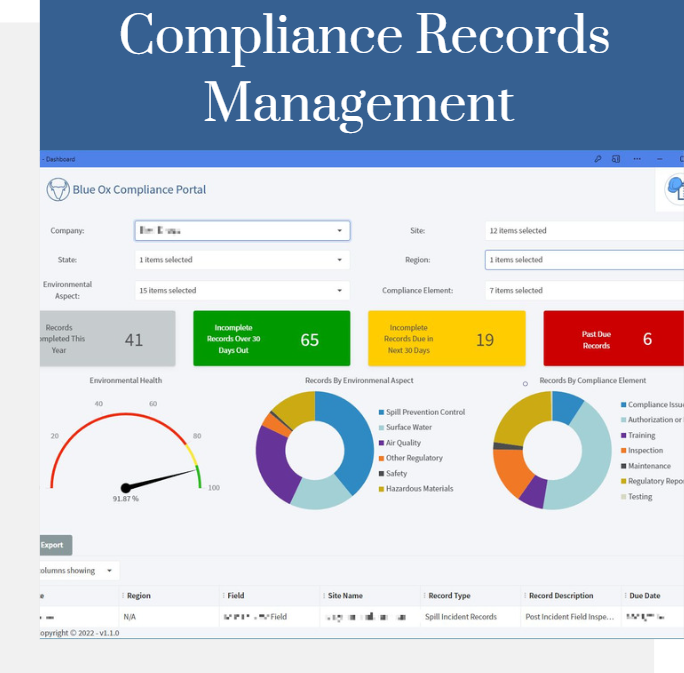The image size is (684, 673).
Task: Toggle Air Quality legend swatch
Action: pyautogui.click(x=381, y=443)
